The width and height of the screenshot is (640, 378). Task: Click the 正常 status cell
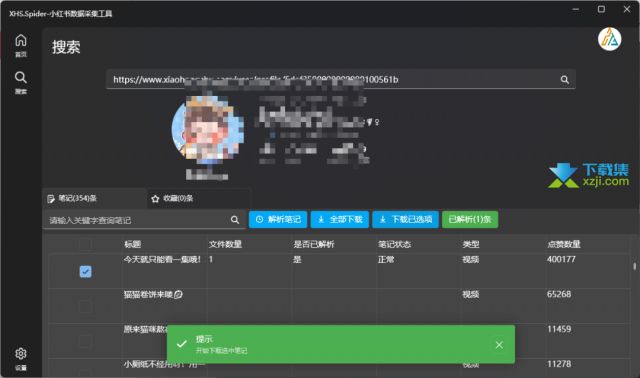[386, 259]
